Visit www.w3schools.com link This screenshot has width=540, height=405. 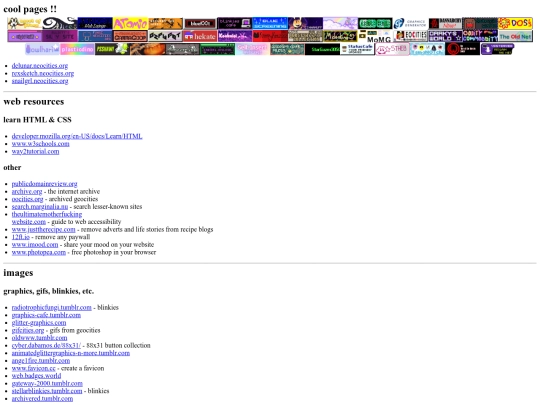40,144
